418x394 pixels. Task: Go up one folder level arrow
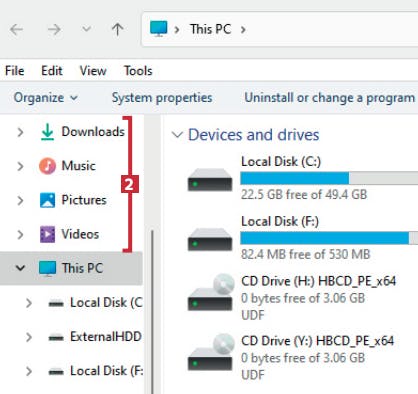tap(117, 30)
